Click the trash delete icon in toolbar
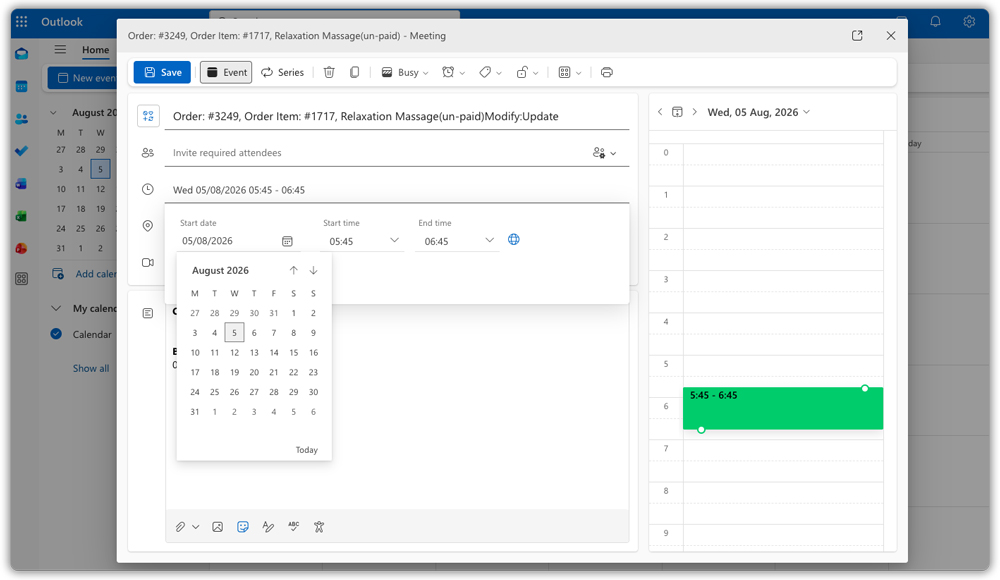The height and width of the screenshot is (580, 1000). point(329,72)
